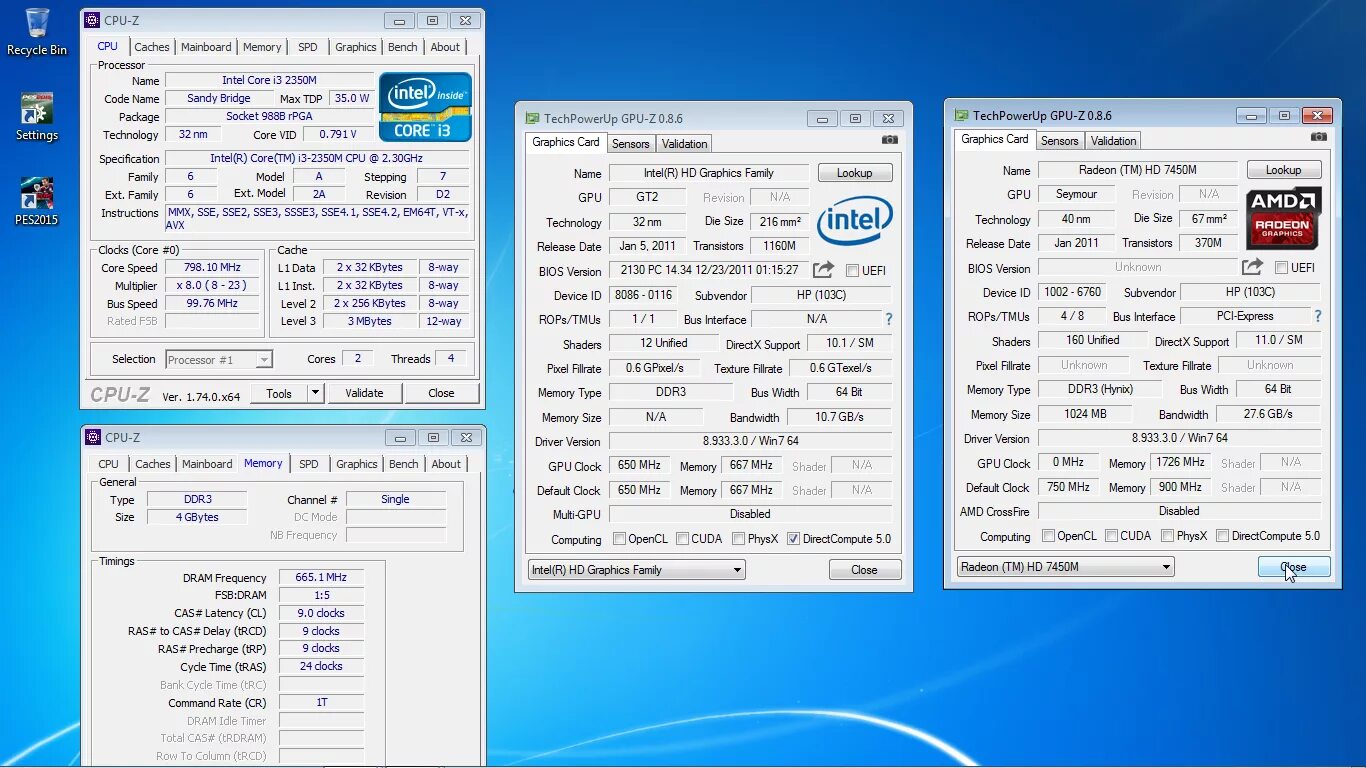
Task: Open the Tools dropdown arrow in CPU-Z
Action: click(315, 393)
